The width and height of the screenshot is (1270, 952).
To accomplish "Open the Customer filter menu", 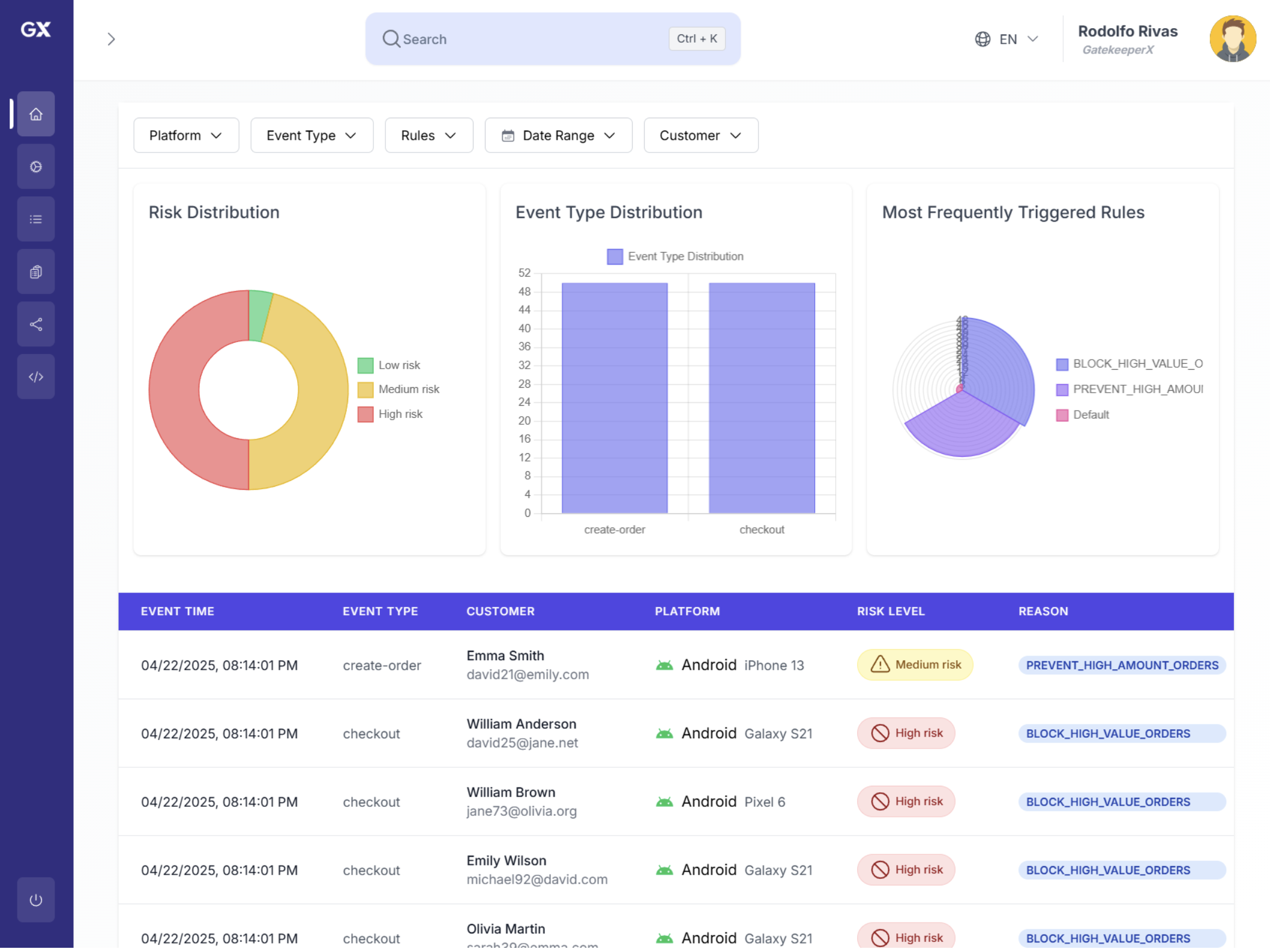I will point(700,135).
